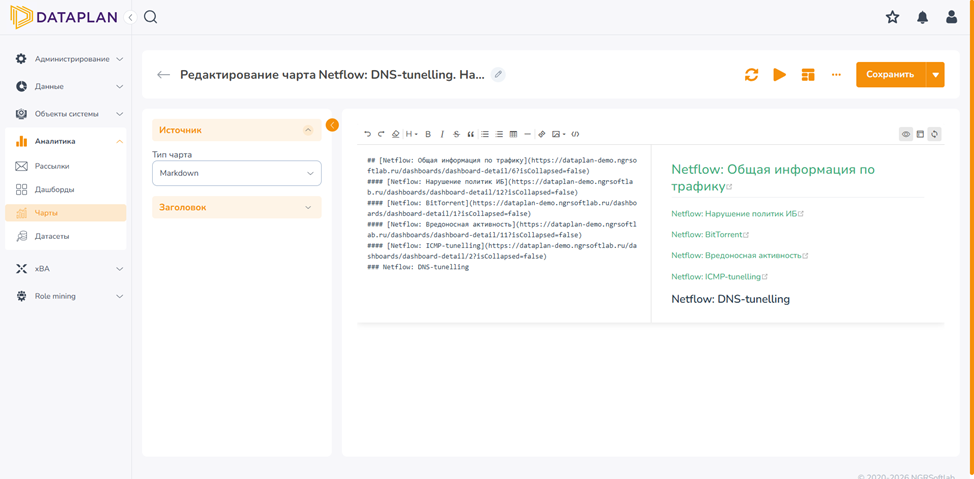Expand the Заголовок section
This screenshot has height=479, width=974.
click(237, 208)
